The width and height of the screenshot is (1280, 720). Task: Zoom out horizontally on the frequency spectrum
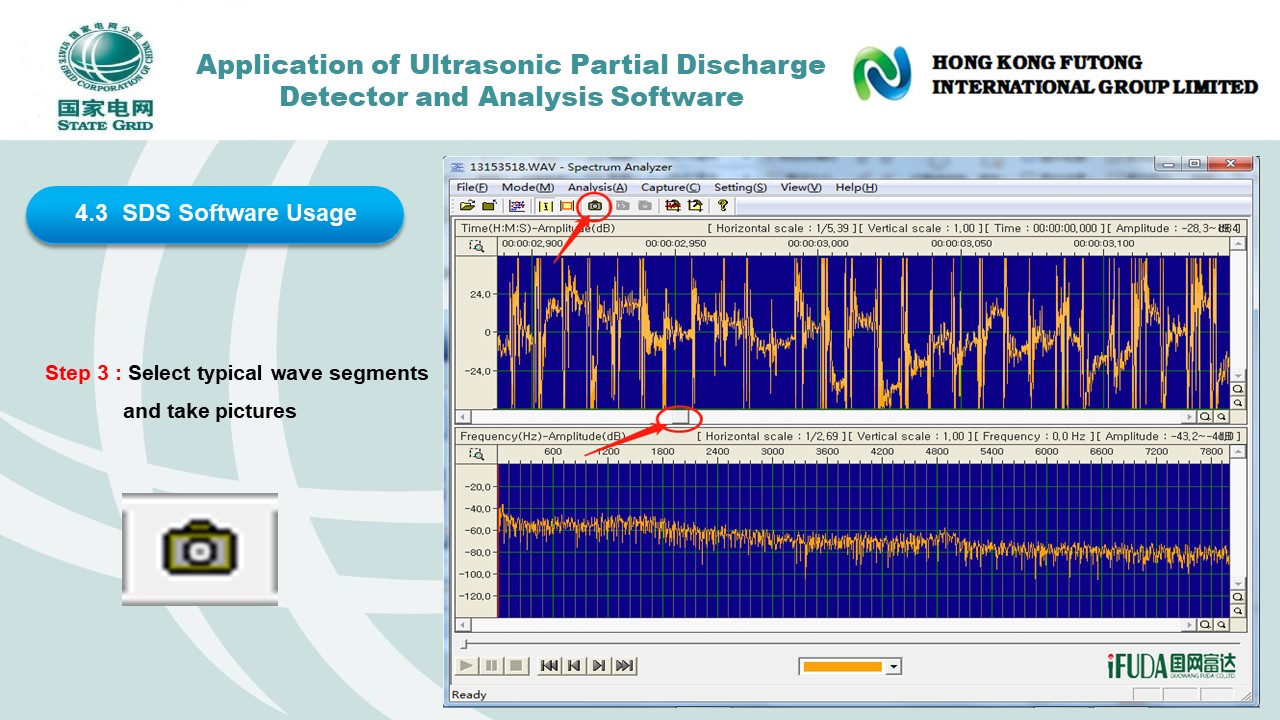[1222, 625]
